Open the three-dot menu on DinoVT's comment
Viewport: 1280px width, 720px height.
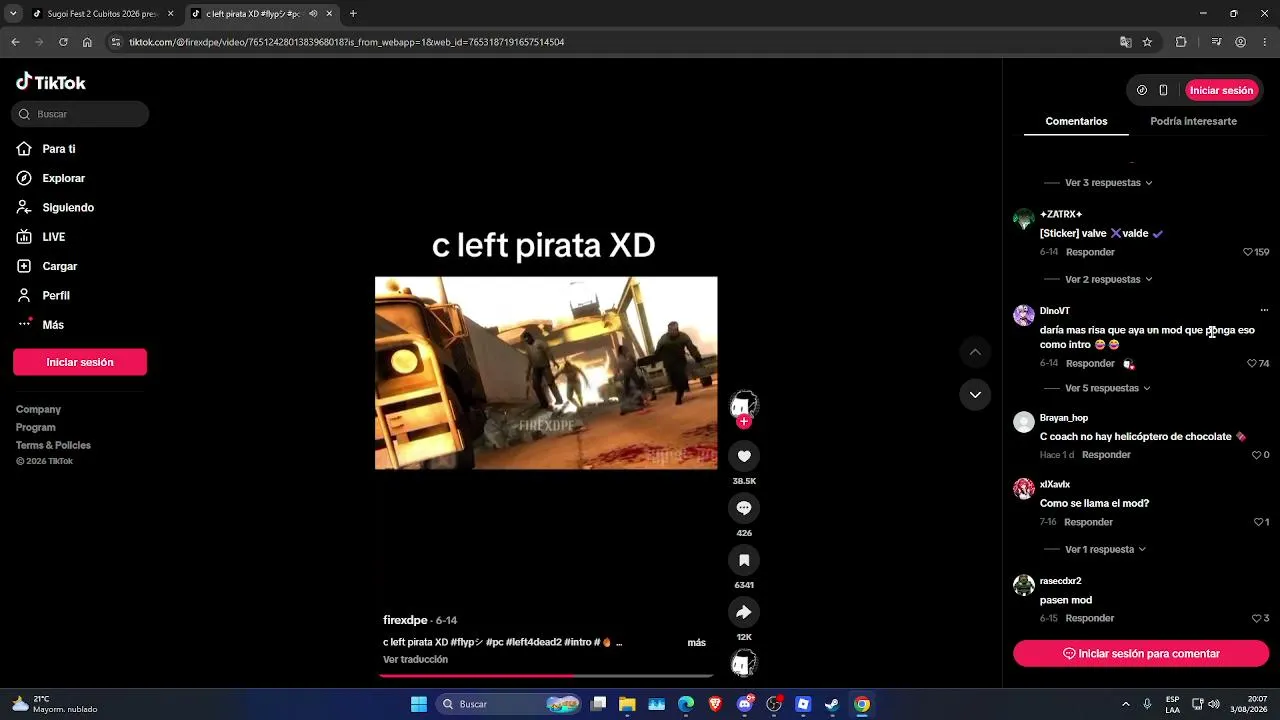point(1264,311)
